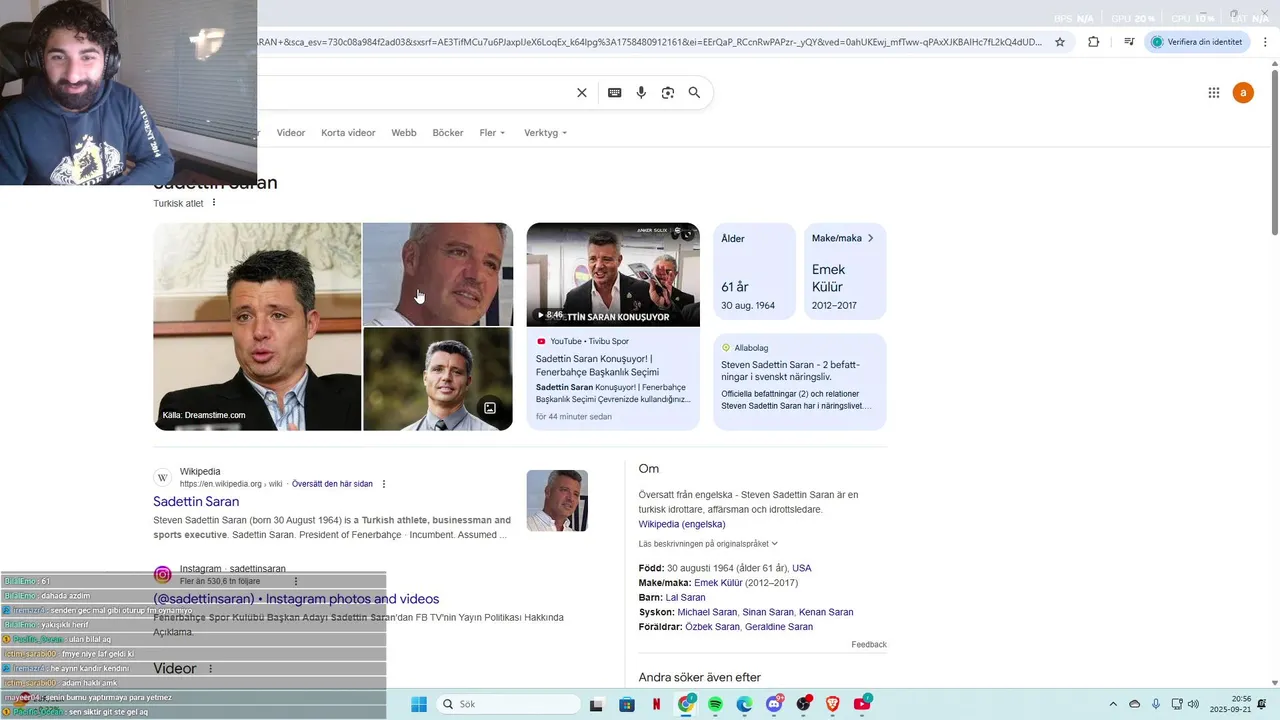Open the 'Sinan Saran' sibling link

click(x=768, y=612)
